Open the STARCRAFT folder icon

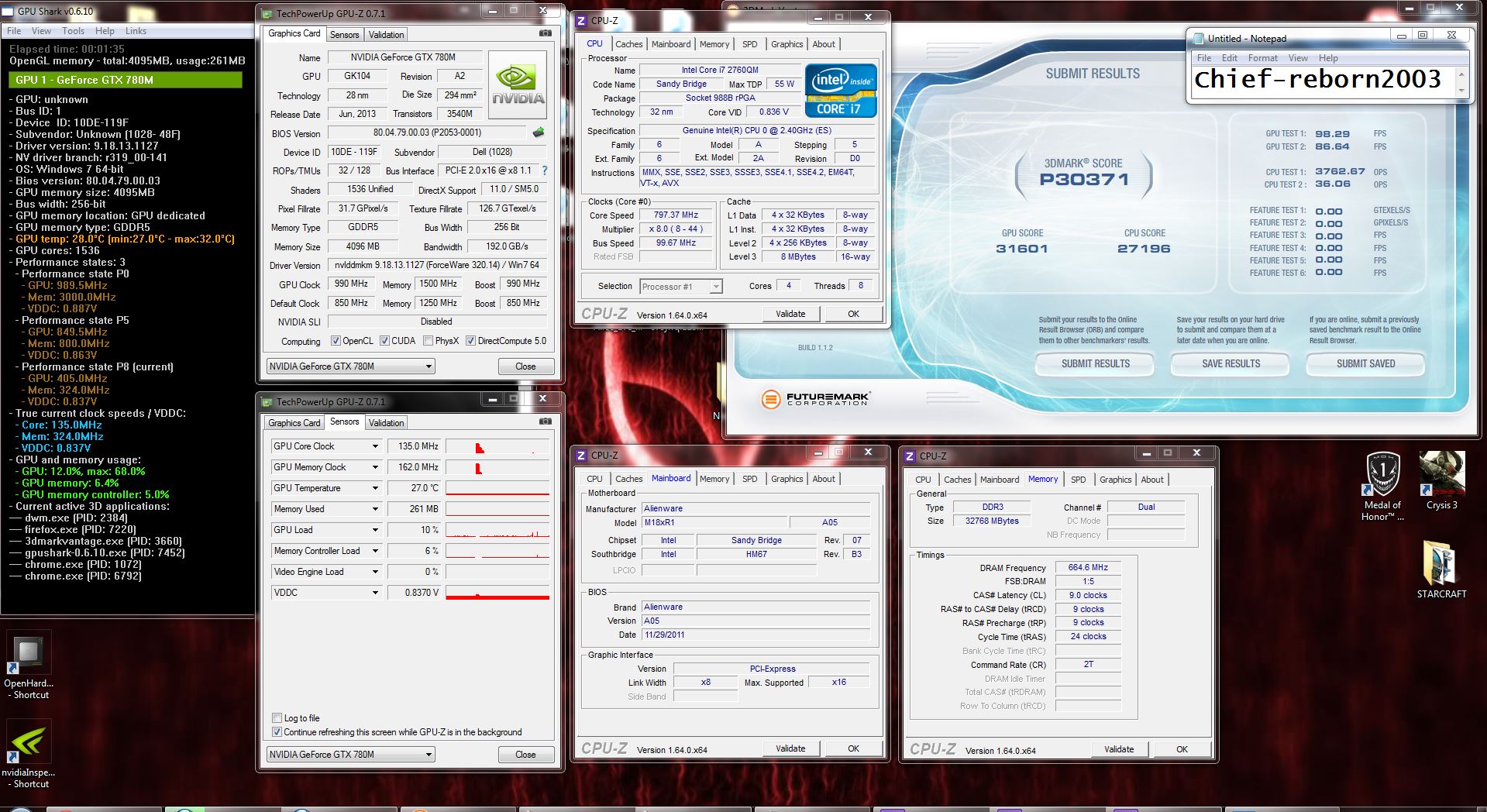click(x=1441, y=569)
